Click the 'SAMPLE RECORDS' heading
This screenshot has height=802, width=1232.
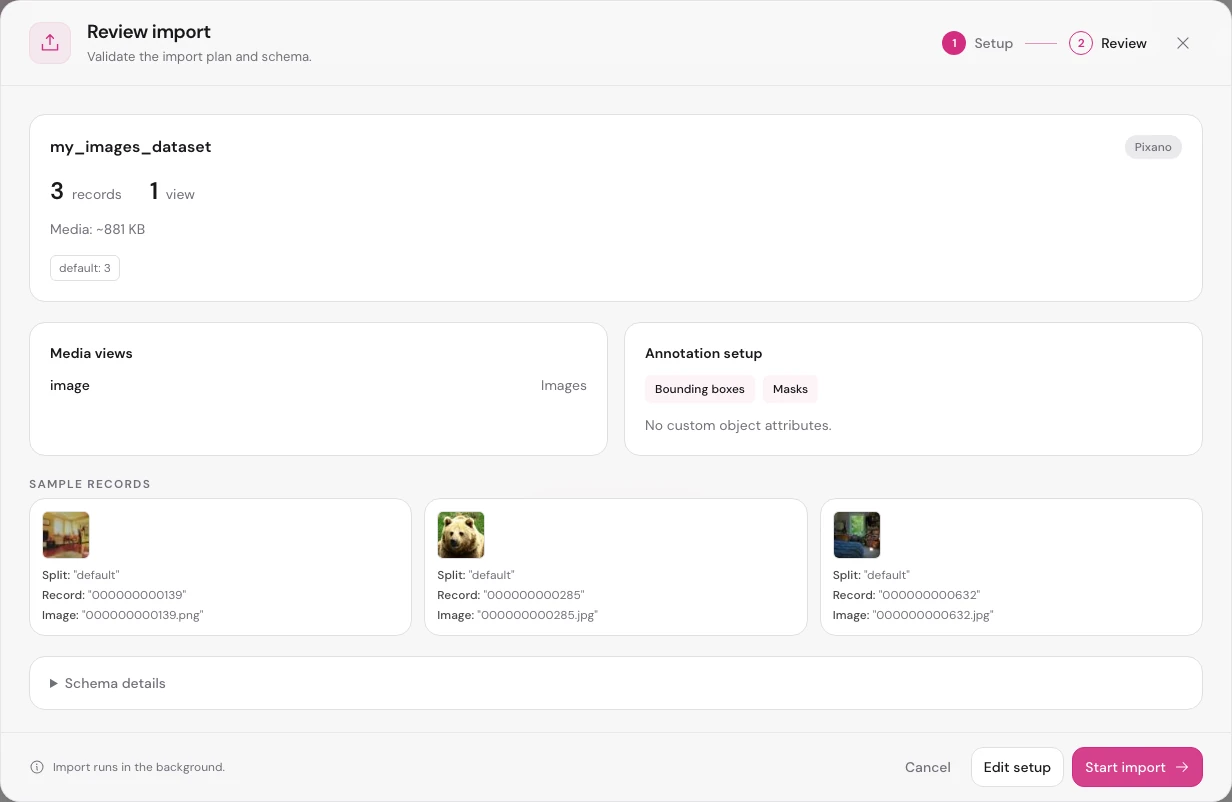pos(90,484)
